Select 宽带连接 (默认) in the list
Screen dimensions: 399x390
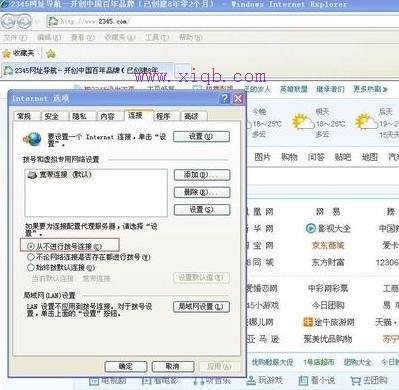[60, 175]
